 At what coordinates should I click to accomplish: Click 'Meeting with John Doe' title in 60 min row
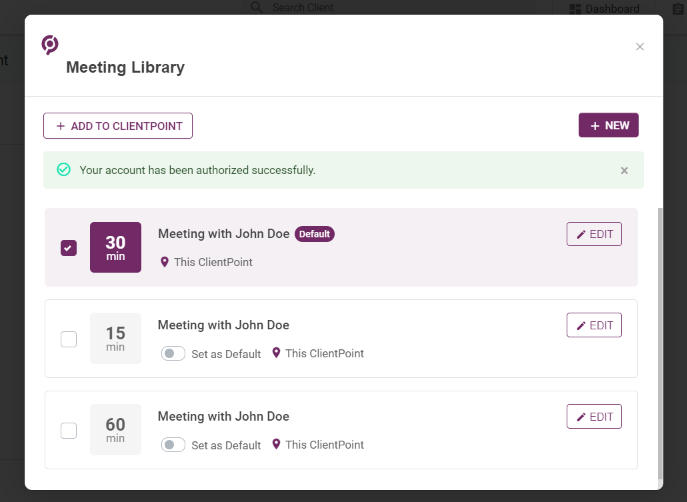(223, 416)
